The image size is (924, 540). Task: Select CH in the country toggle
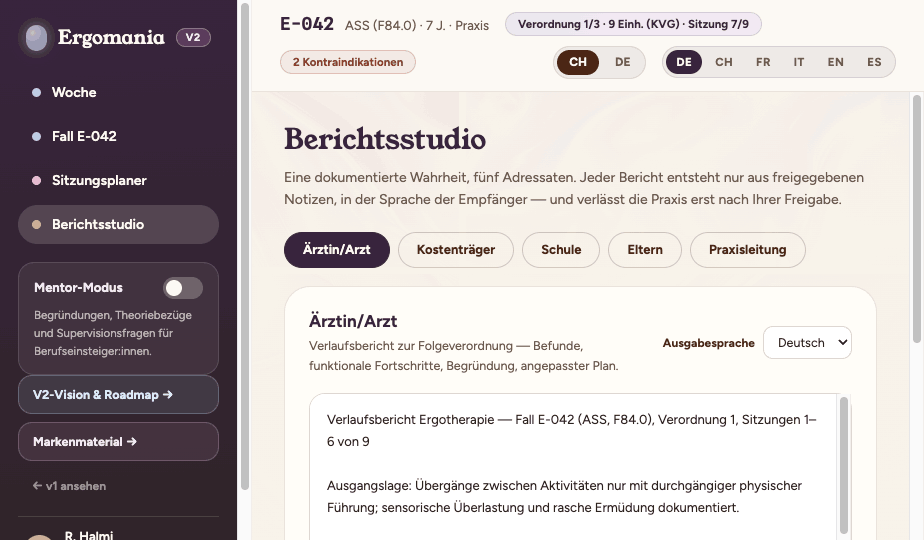(578, 62)
